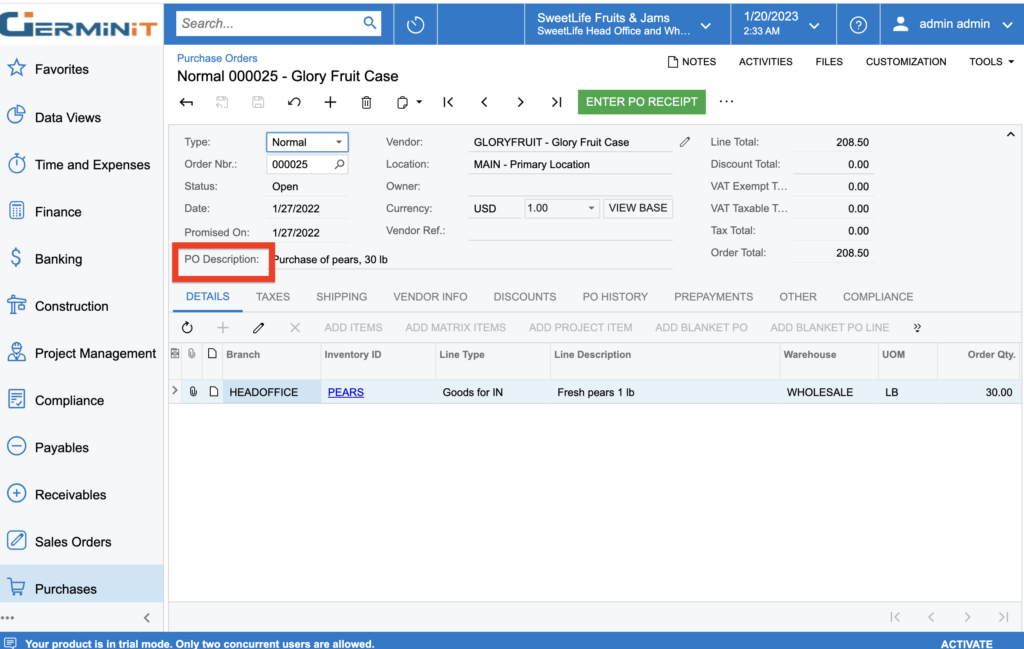Collapse the left navigation sidebar
This screenshot has height=649, width=1024.
(147, 618)
